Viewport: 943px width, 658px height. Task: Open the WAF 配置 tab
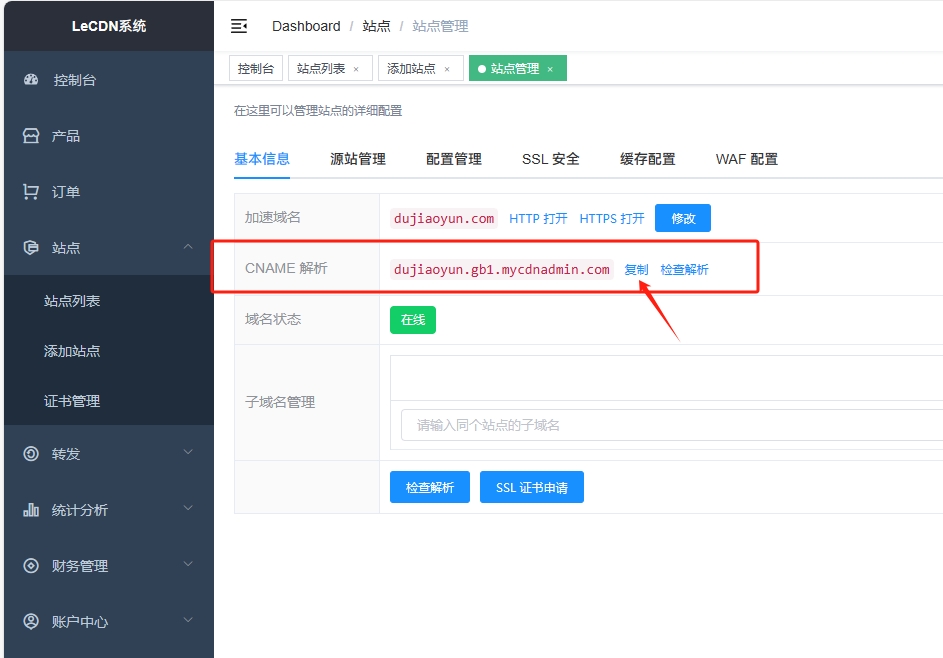pyautogui.click(x=746, y=159)
